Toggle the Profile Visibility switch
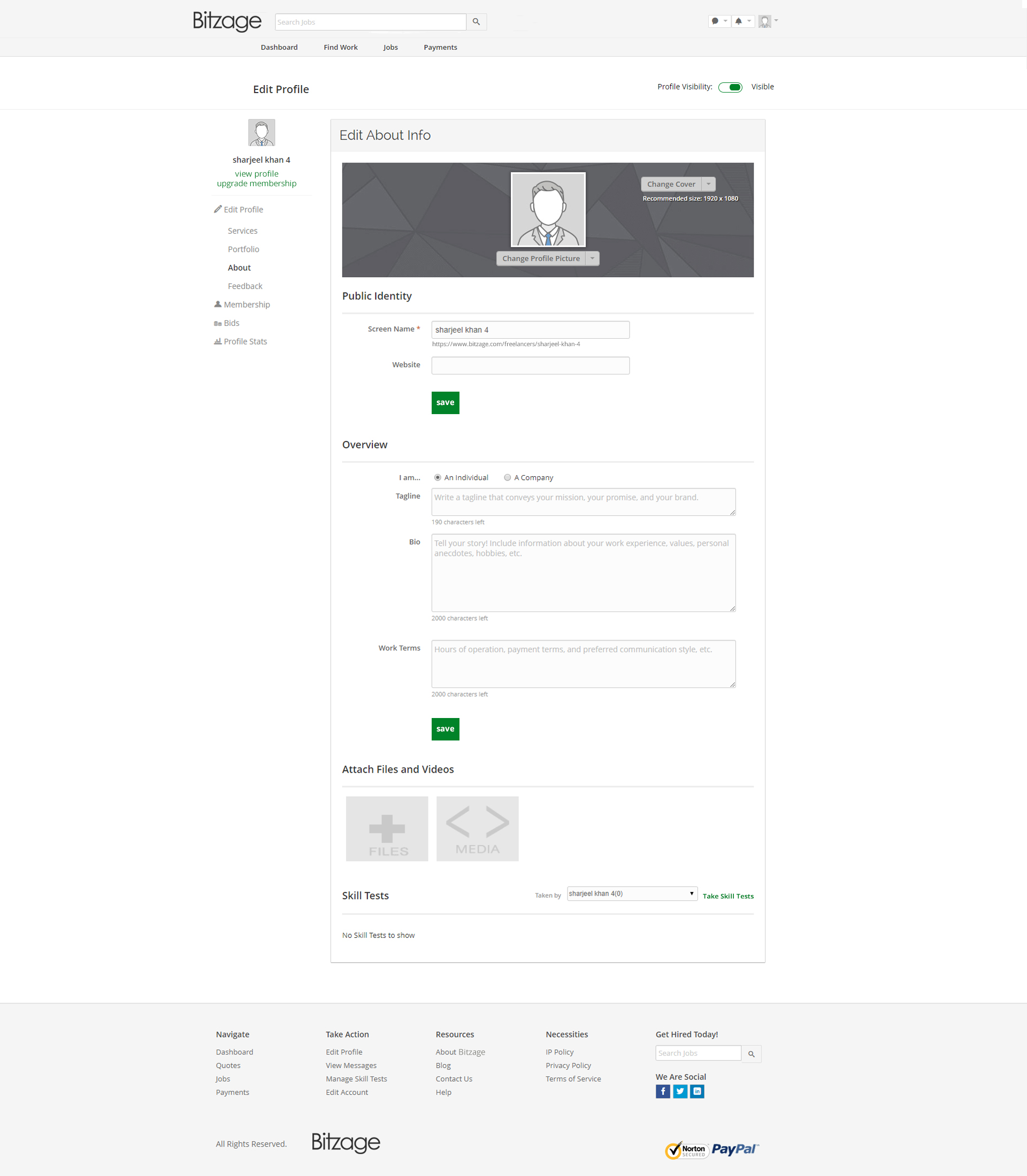 pos(730,87)
